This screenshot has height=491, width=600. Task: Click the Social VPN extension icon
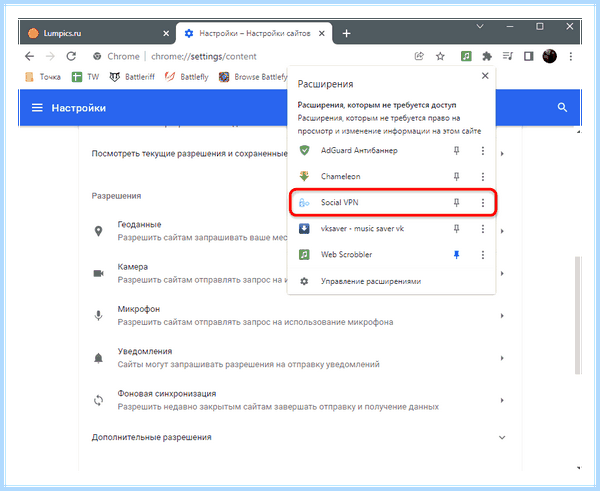[304, 202]
